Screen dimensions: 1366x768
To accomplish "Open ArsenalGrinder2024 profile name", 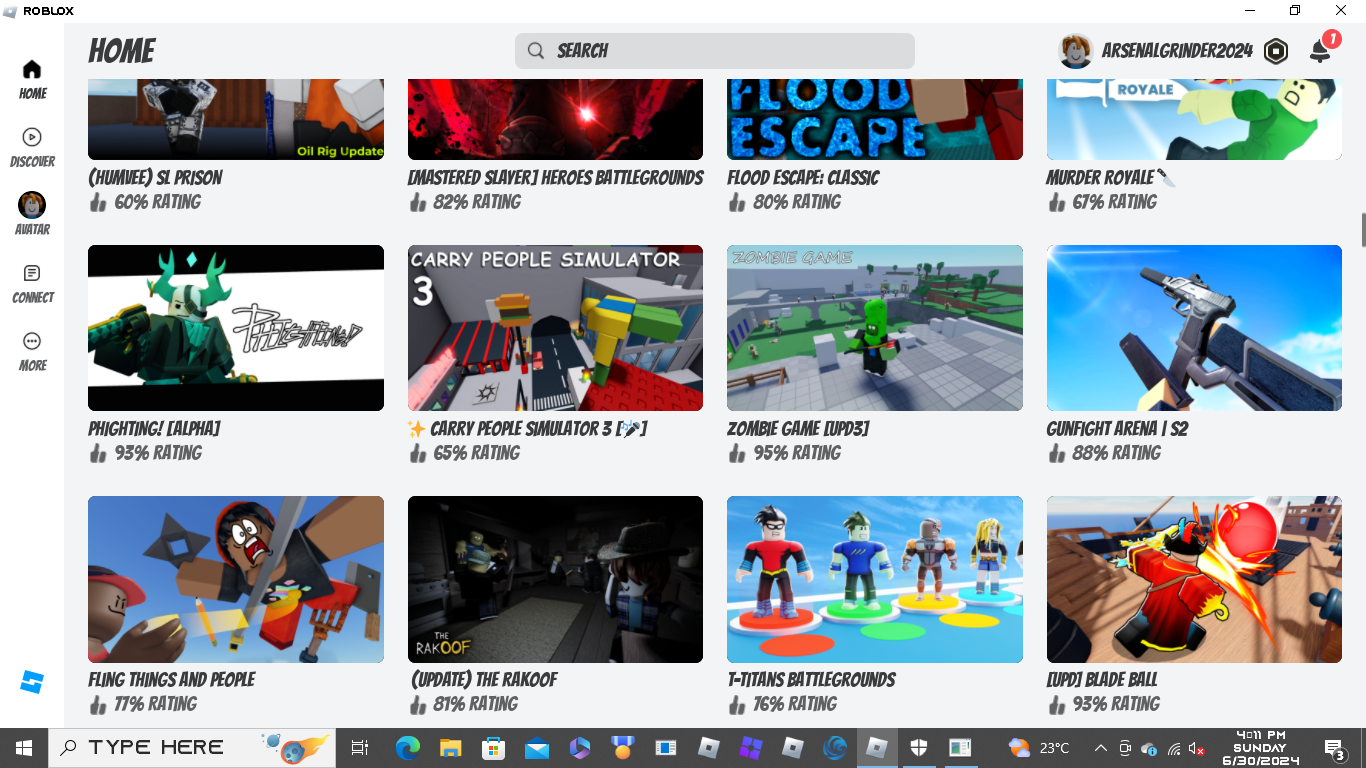I will [x=1177, y=51].
